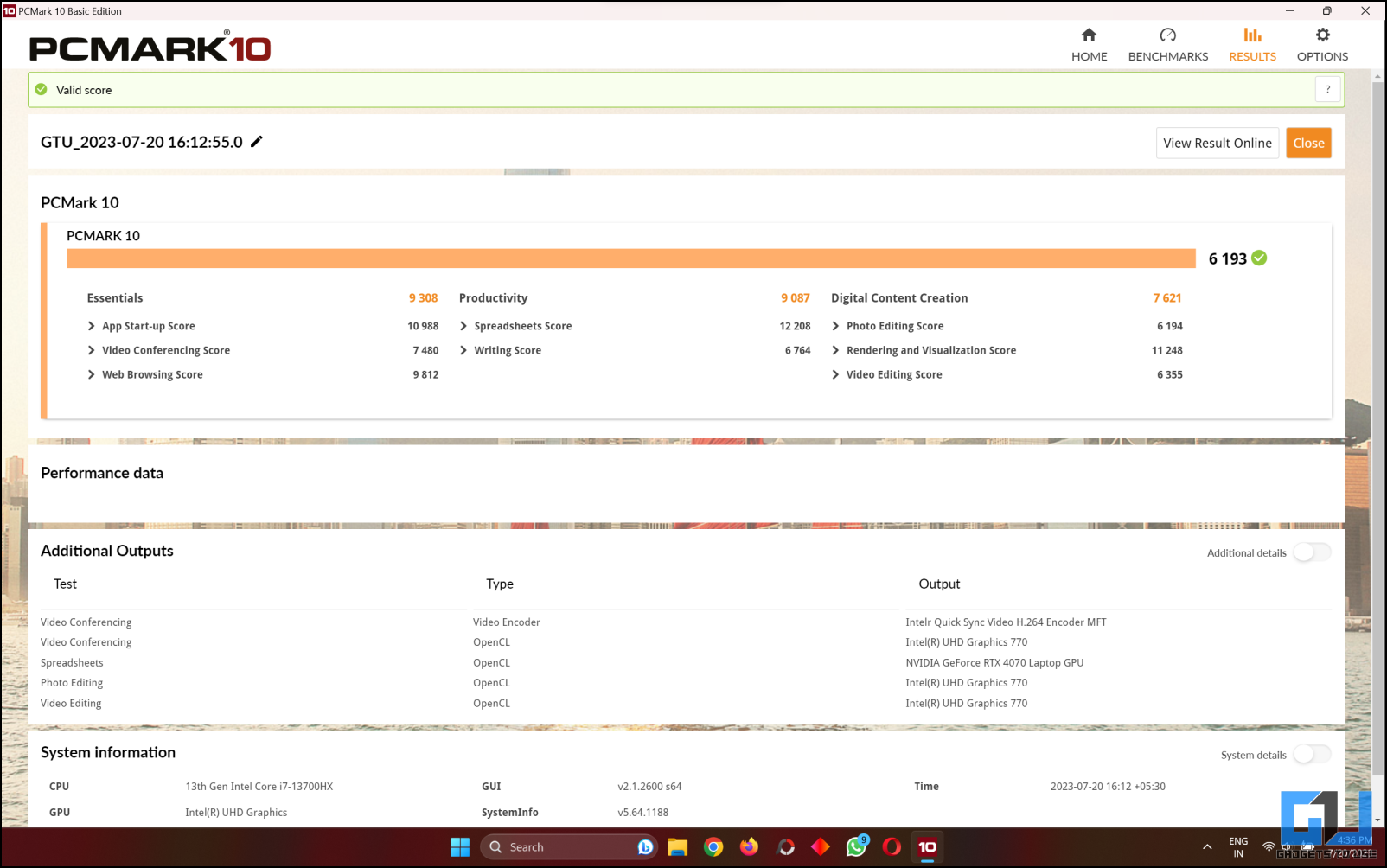
Task: Toggle System details switch
Action: coord(1312,755)
